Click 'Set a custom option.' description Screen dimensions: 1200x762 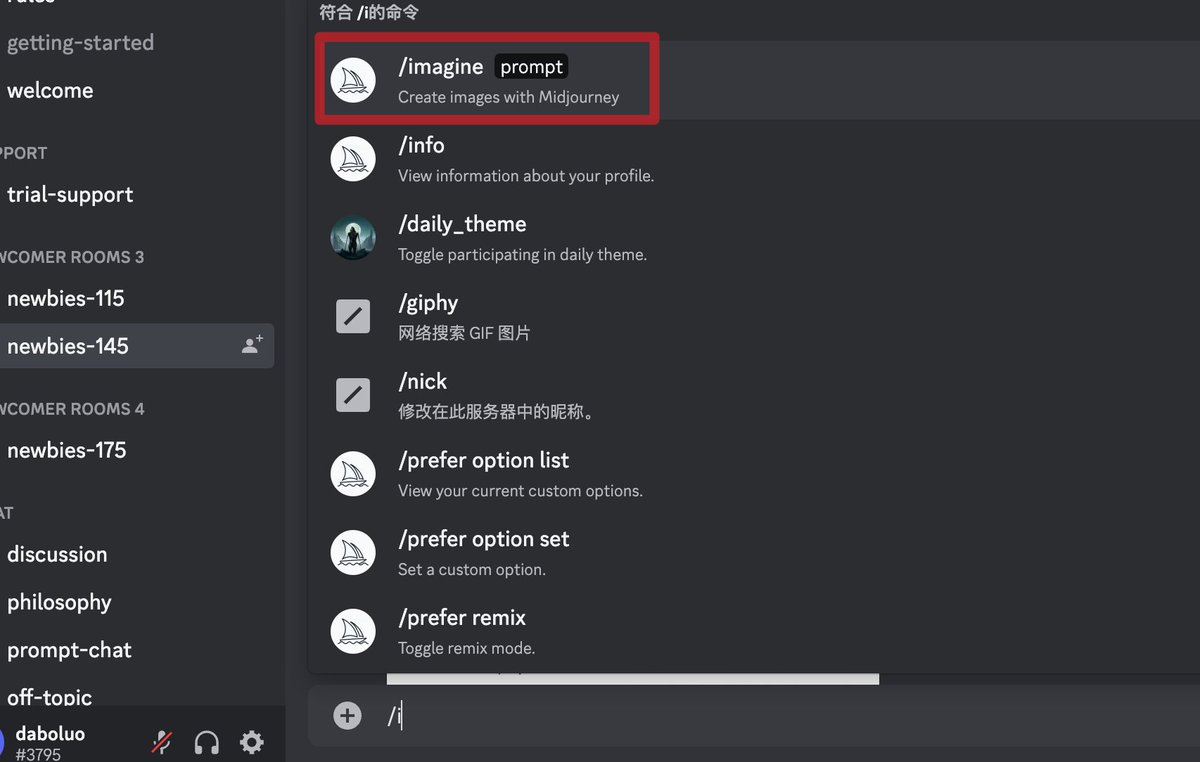(x=472, y=570)
